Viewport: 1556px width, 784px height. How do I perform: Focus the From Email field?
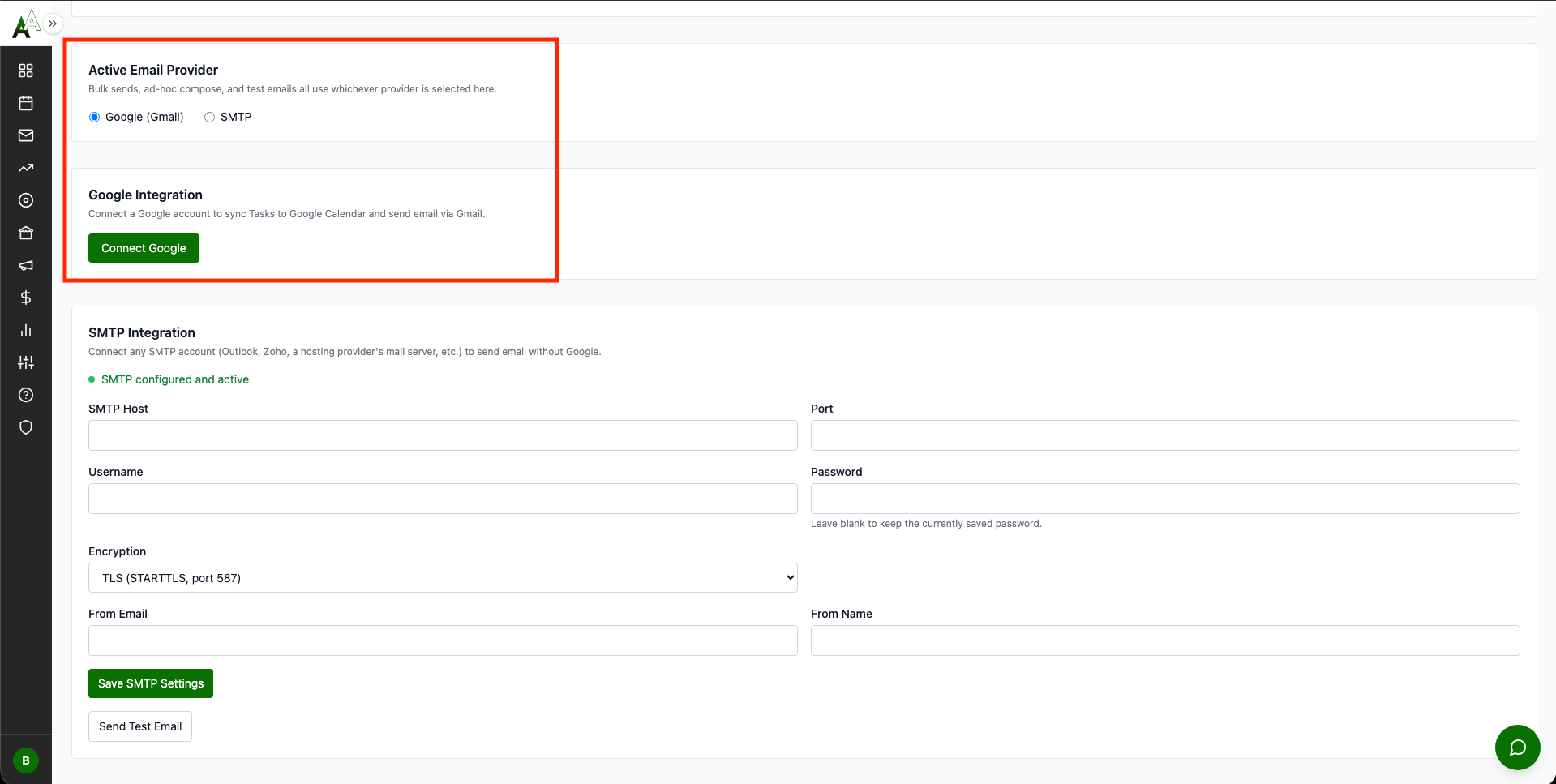443,640
